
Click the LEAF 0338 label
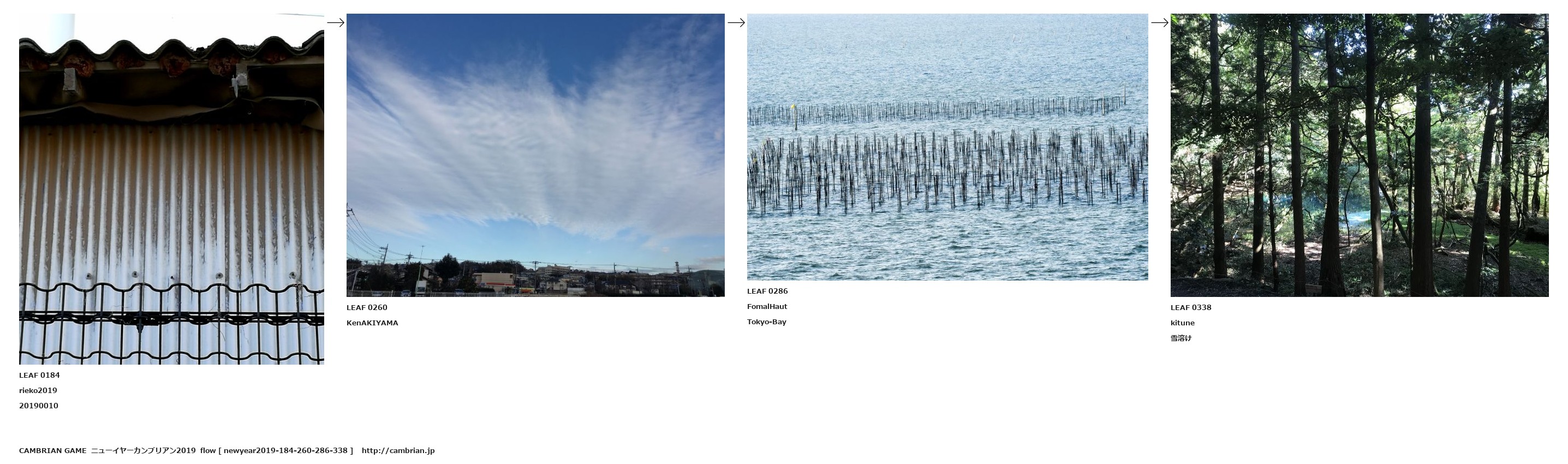[x=1191, y=307]
